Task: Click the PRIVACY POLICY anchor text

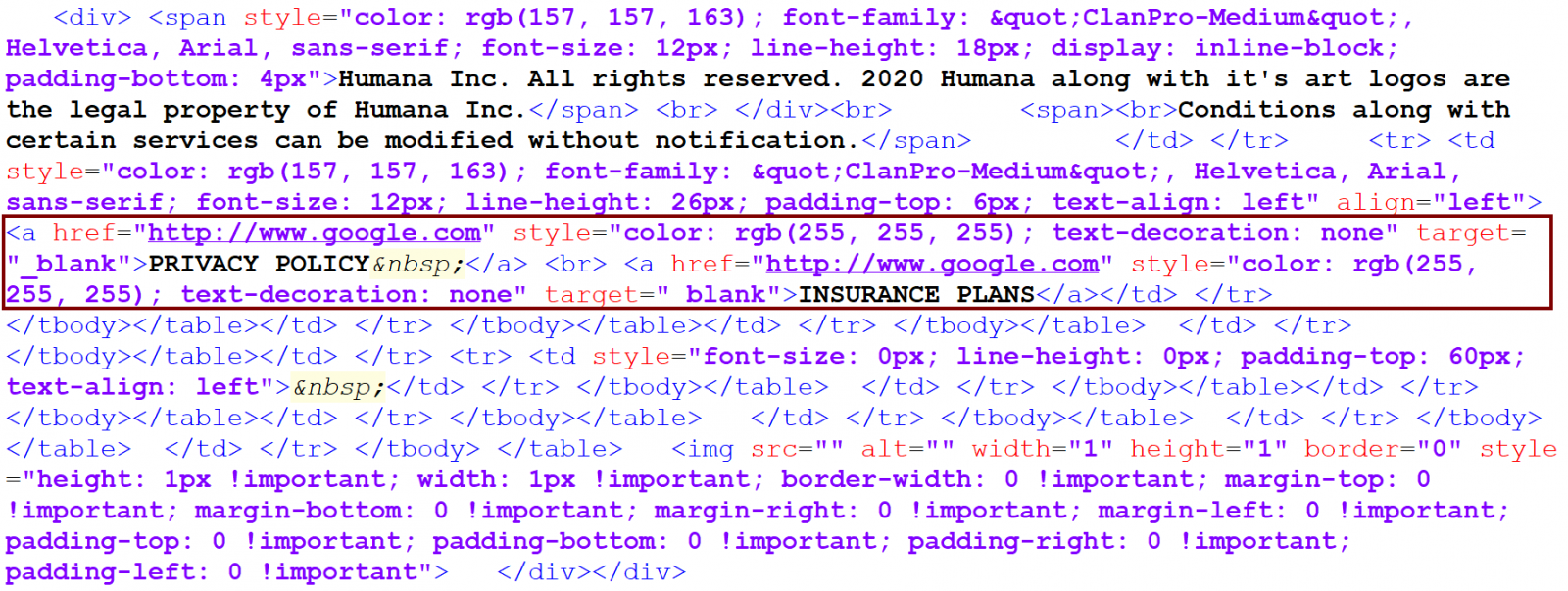Action: 259,265
